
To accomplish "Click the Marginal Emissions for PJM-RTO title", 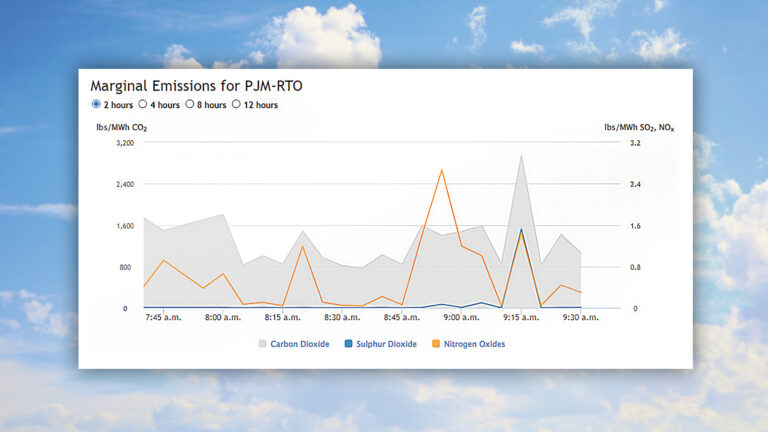I will [196, 86].
